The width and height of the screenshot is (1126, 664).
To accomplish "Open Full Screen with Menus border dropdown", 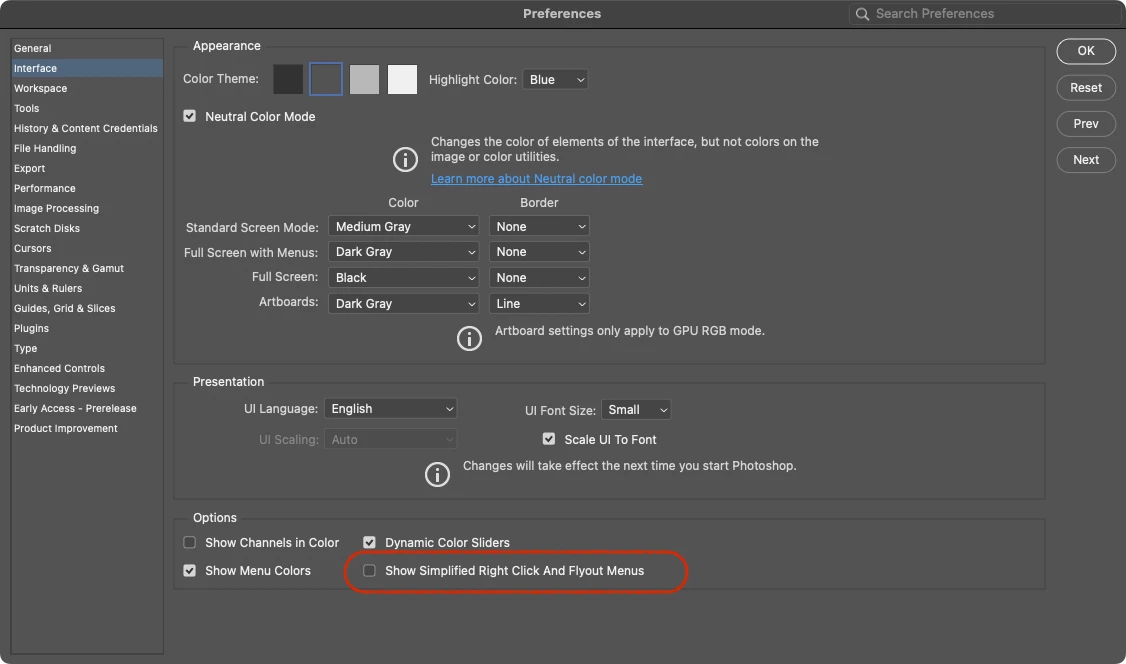I will [539, 252].
